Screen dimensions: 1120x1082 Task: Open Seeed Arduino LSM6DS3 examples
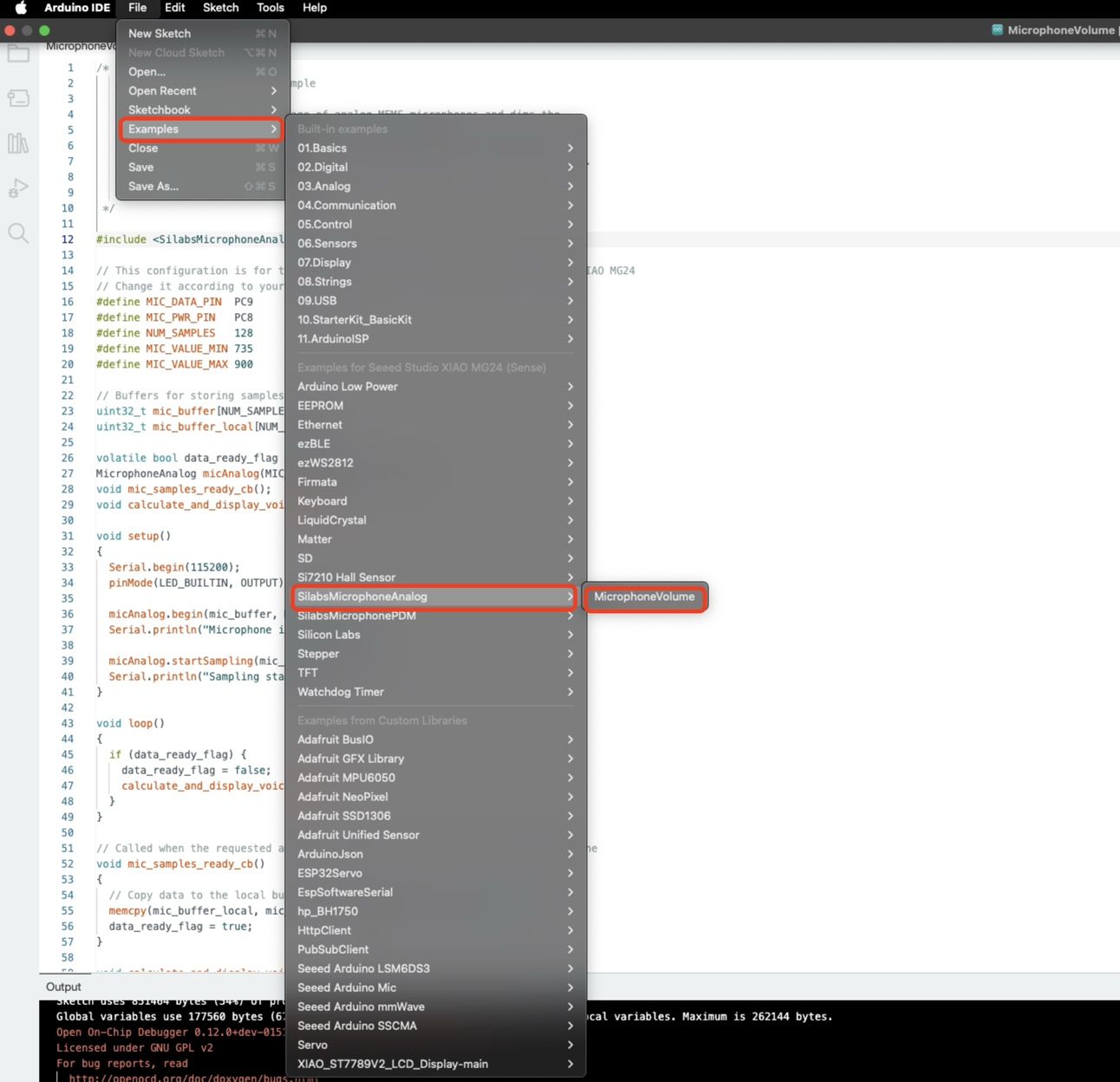click(435, 968)
